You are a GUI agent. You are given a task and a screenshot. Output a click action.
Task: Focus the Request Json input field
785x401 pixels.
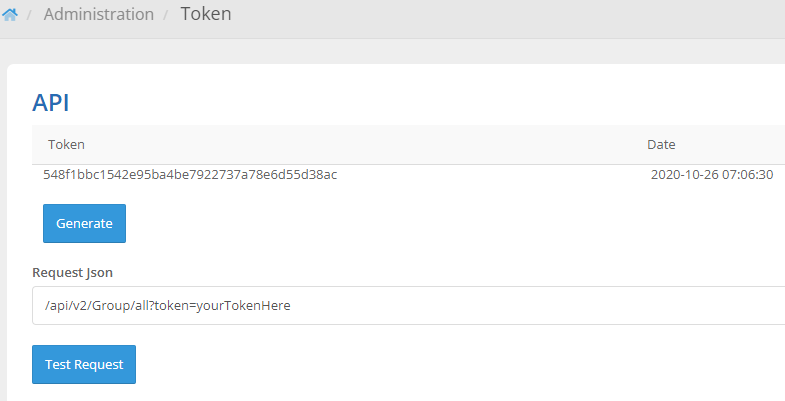(400, 306)
